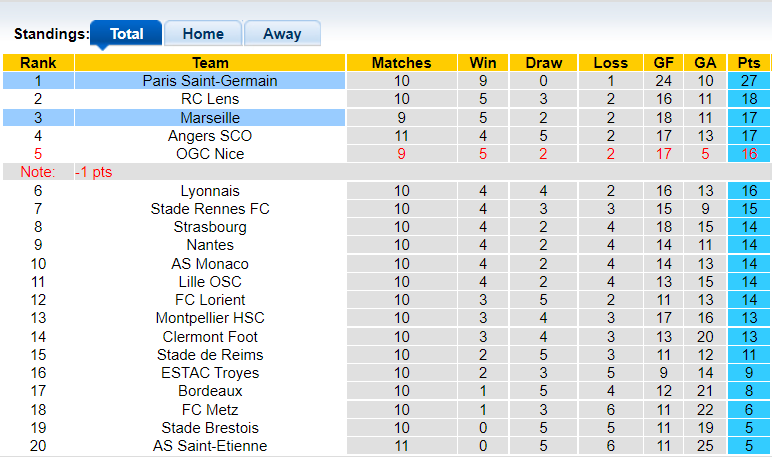Click the Pts column header
The image size is (772, 457).
[x=745, y=63]
